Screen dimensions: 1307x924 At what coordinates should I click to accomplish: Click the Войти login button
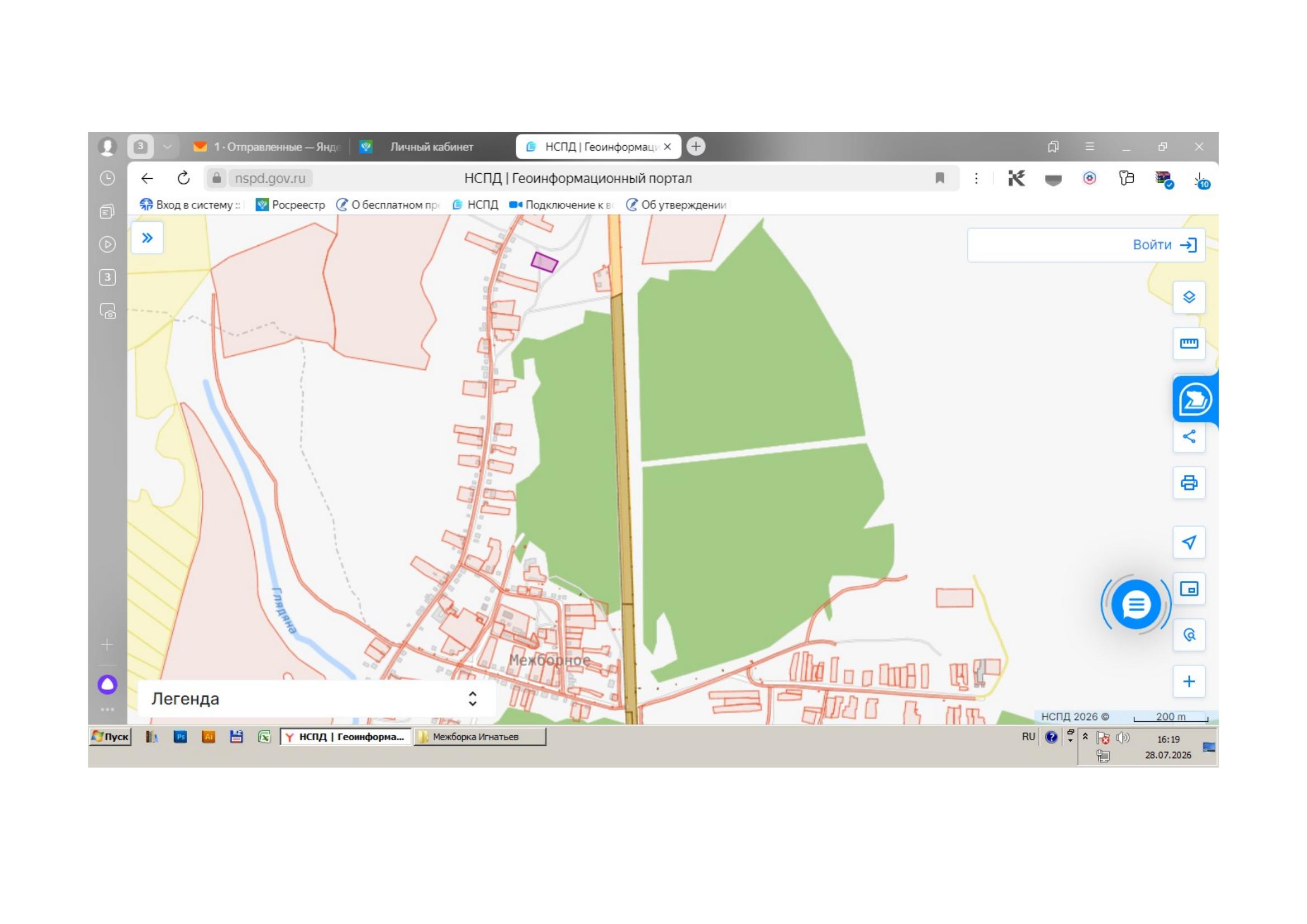coord(1164,245)
